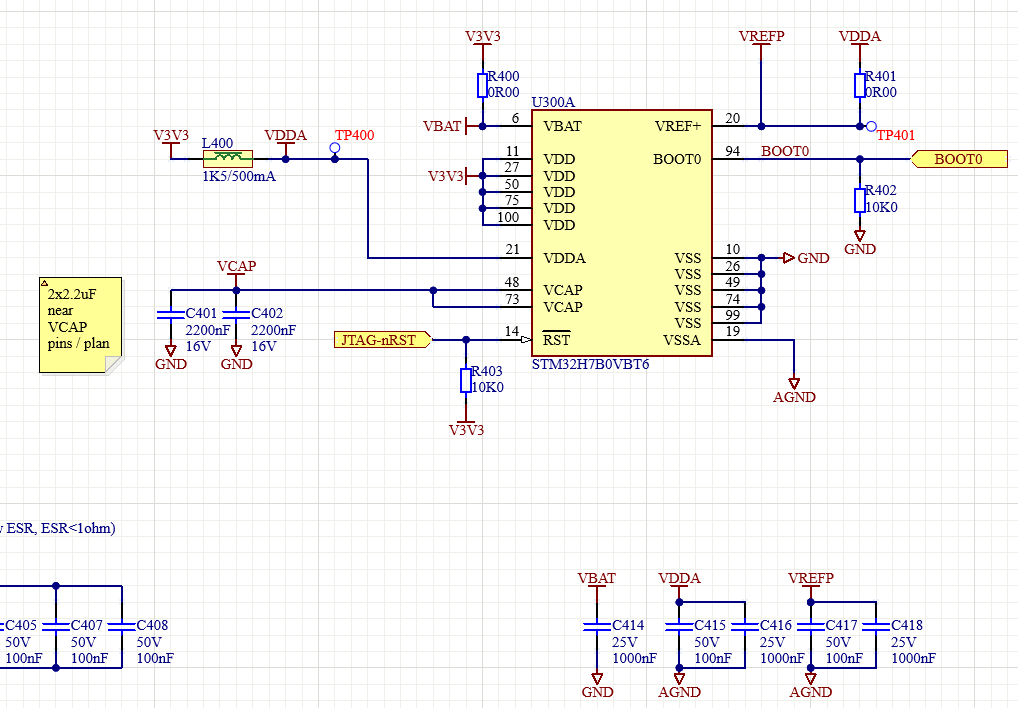Image resolution: width=1018 pixels, height=708 pixels.
Task: Click the BOOT0 yellow port flag
Action: point(962,158)
